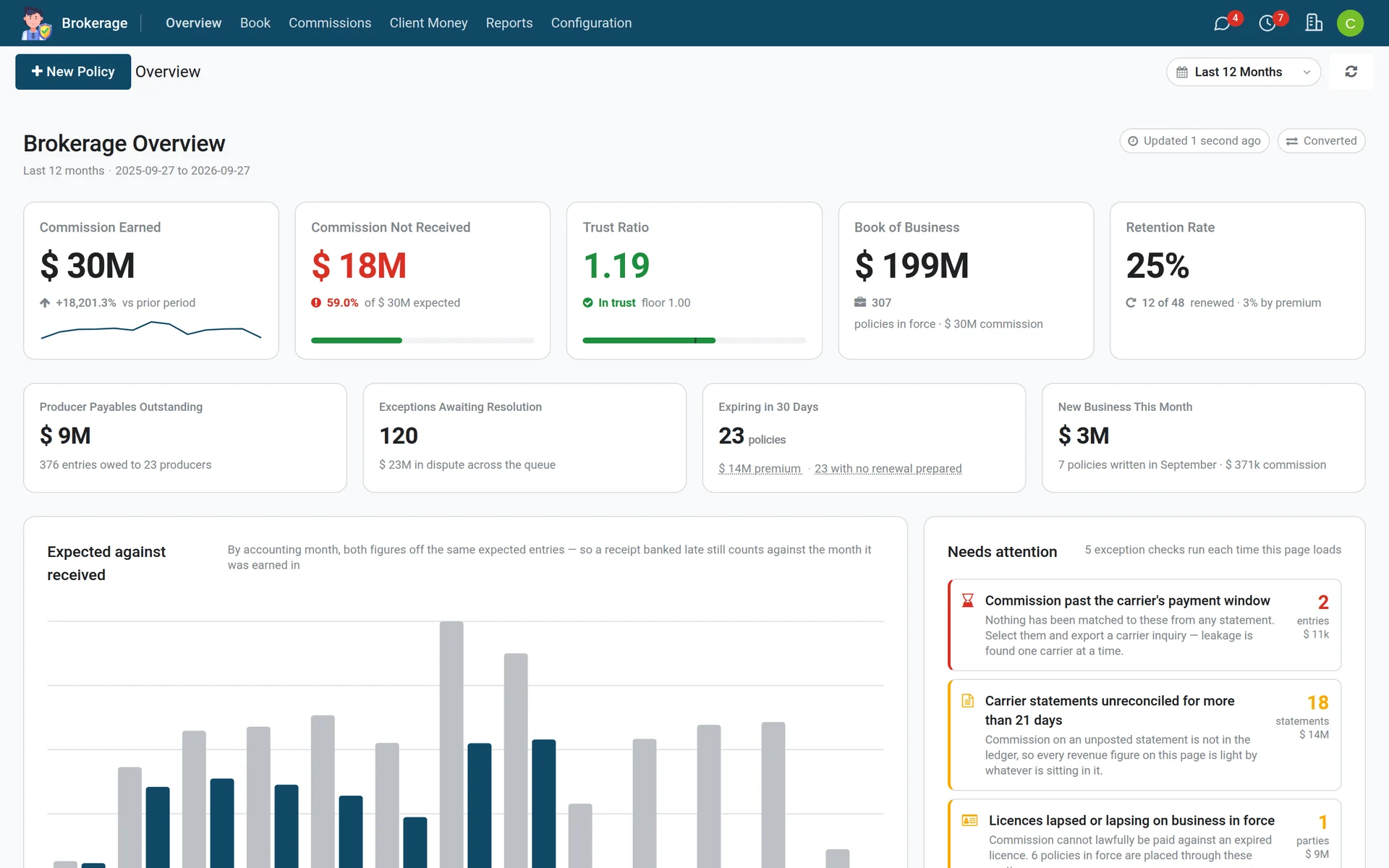Screen dimensions: 1389x868
Task: Open 23 with no renewal prepared link
Action: pyautogui.click(x=888, y=469)
